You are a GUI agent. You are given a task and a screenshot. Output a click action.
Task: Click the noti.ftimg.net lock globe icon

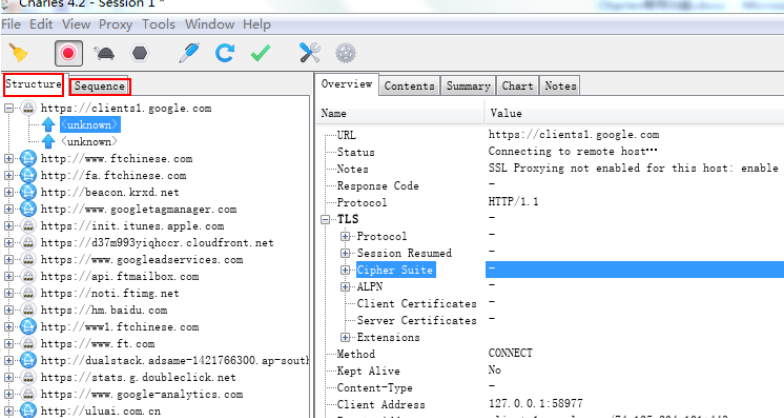[x=28, y=293]
